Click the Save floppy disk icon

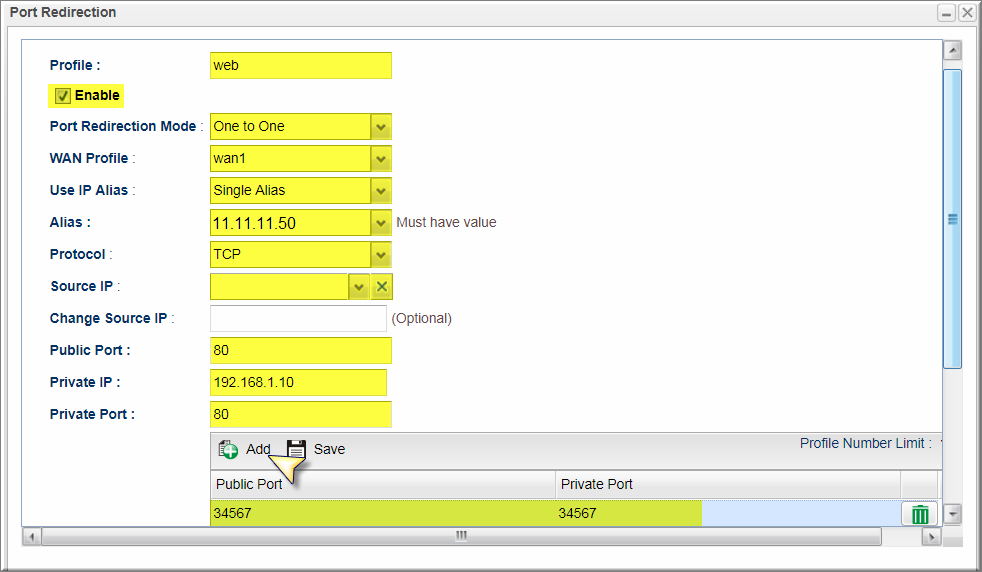(x=296, y=450)
